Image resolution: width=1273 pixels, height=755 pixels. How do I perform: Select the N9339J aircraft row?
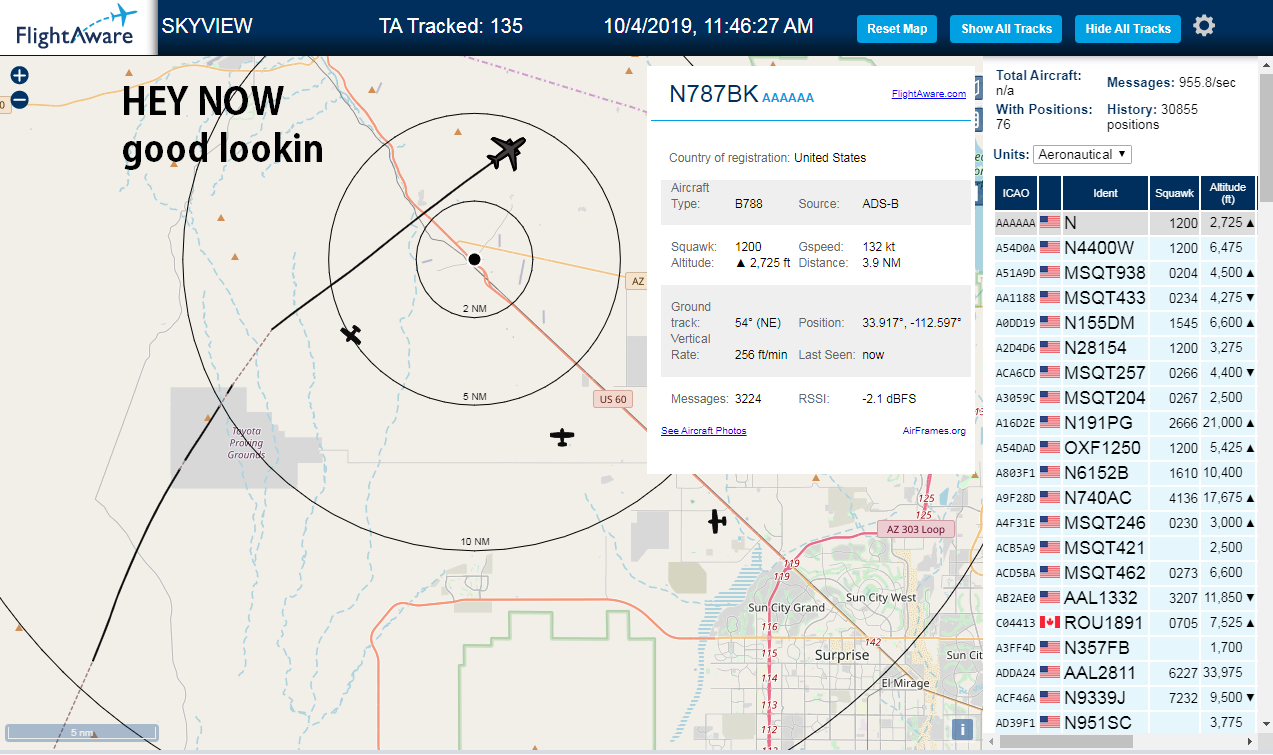click(x=1125, y=698)
